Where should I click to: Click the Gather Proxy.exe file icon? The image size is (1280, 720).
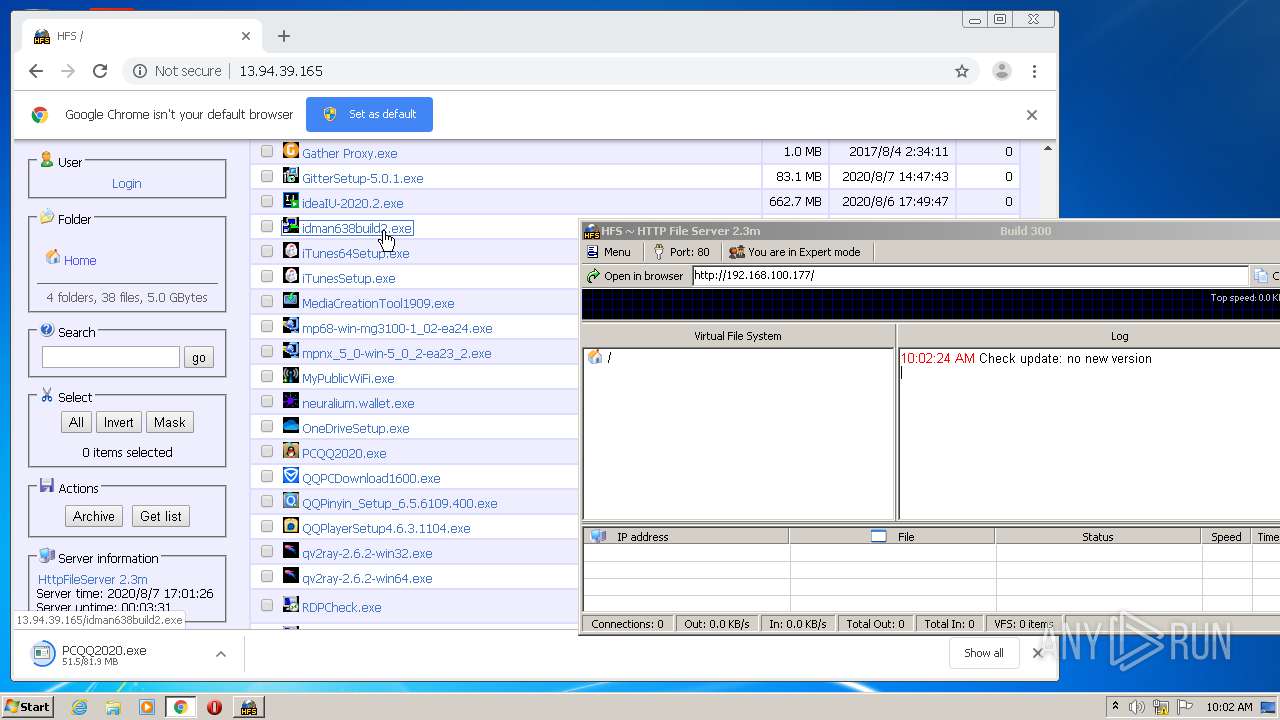coord(291,151)
